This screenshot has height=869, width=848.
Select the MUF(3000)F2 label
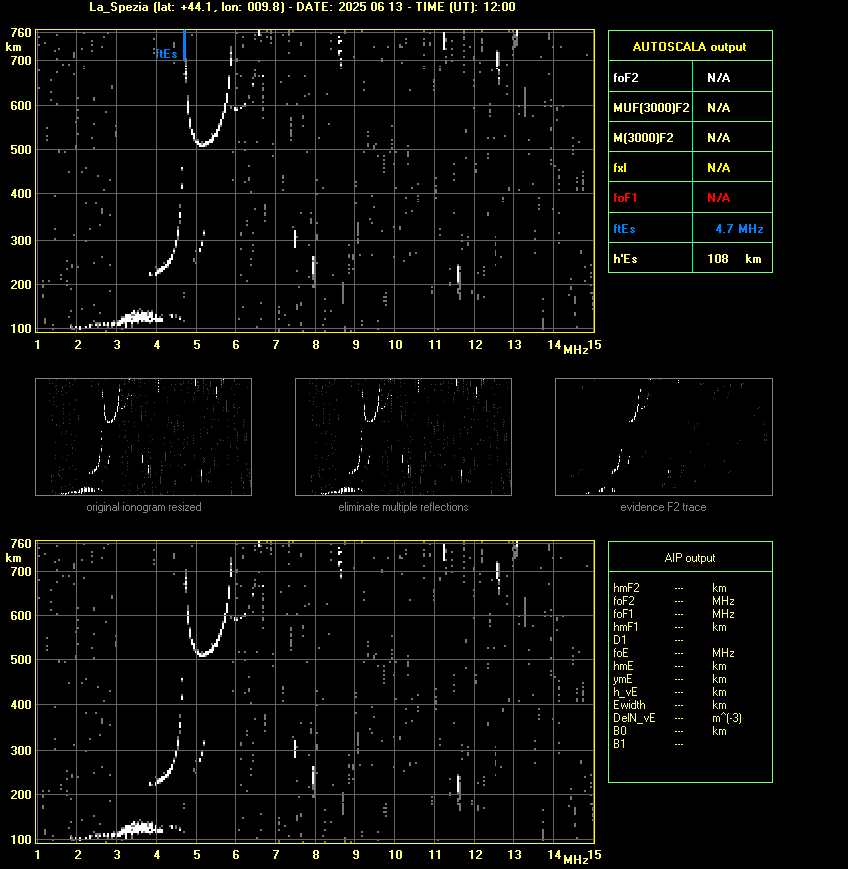point(651,108)
